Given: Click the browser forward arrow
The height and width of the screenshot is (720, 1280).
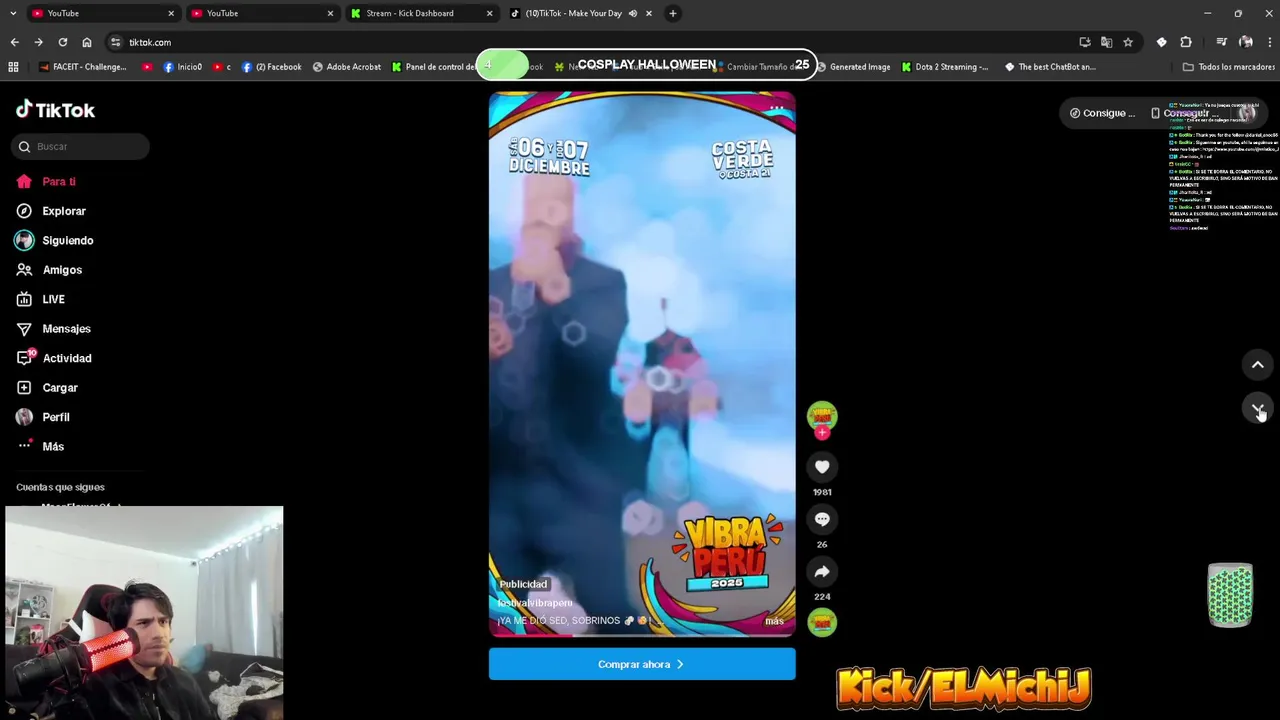Looking at the screenshot, I should (38, 42).
